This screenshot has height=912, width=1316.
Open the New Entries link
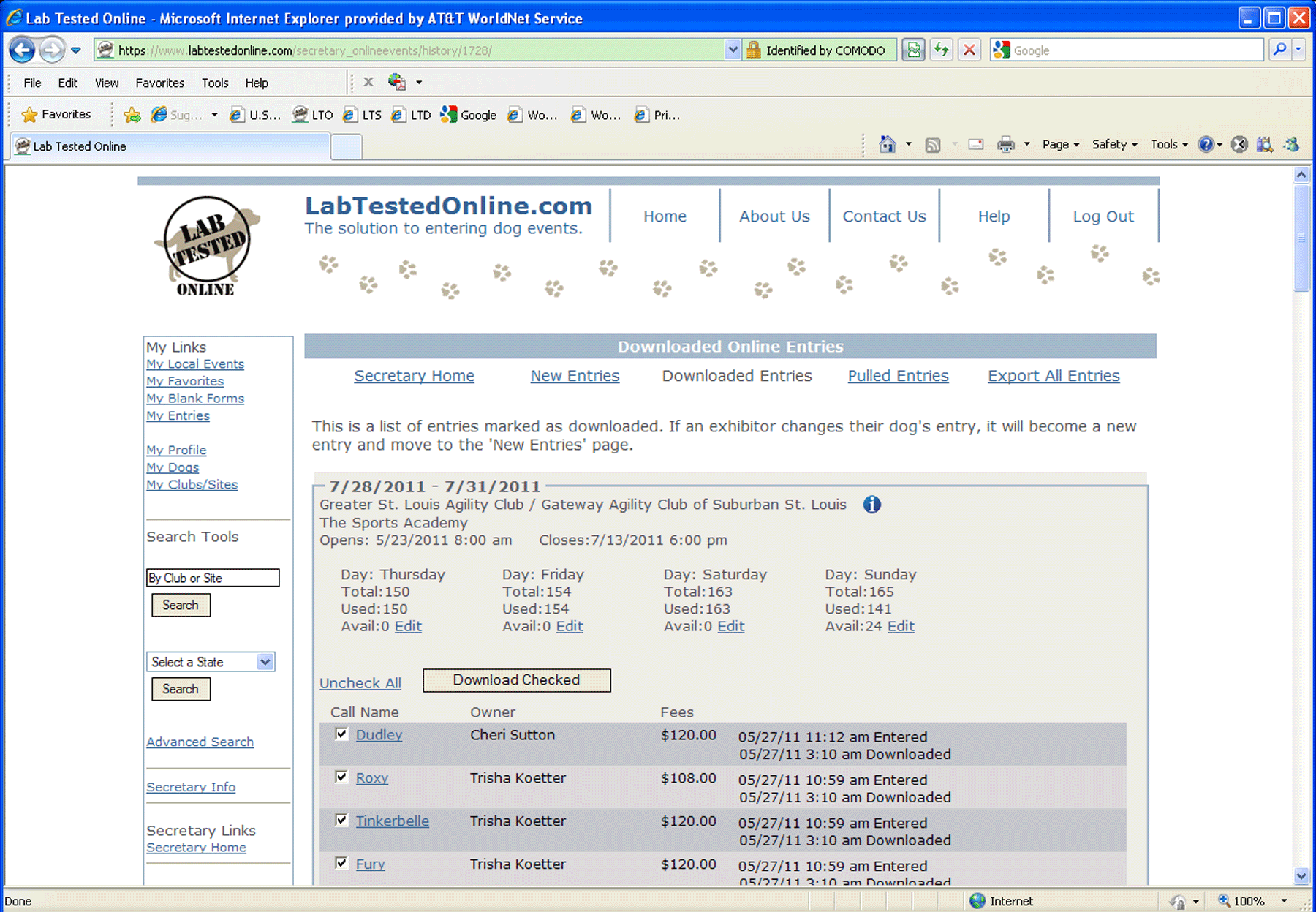click(x=575, y=376)
